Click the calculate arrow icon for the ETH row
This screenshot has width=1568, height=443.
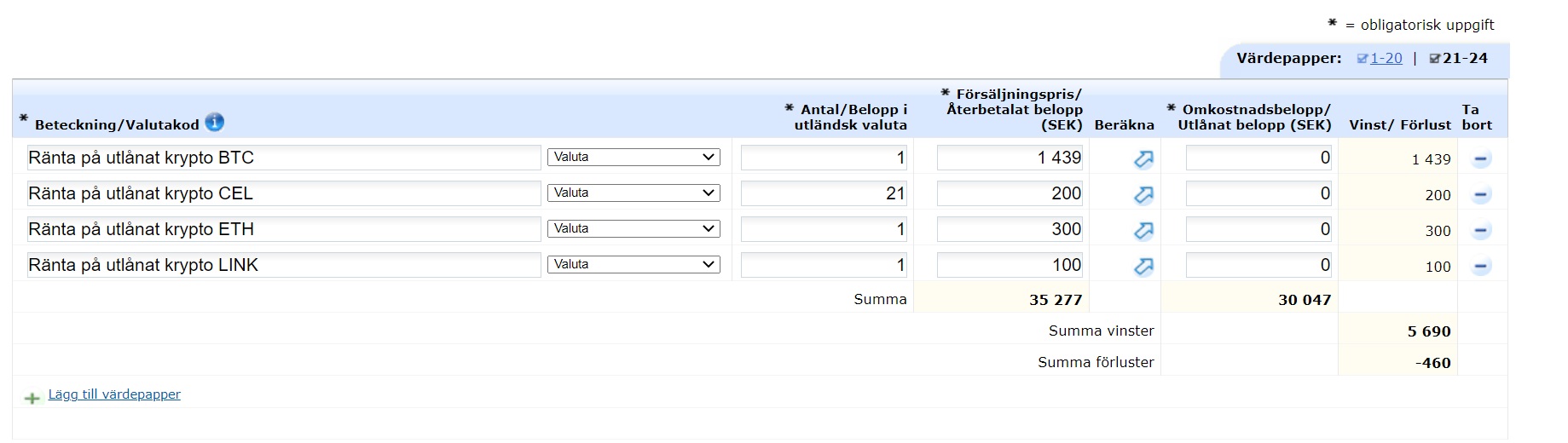1143,231
